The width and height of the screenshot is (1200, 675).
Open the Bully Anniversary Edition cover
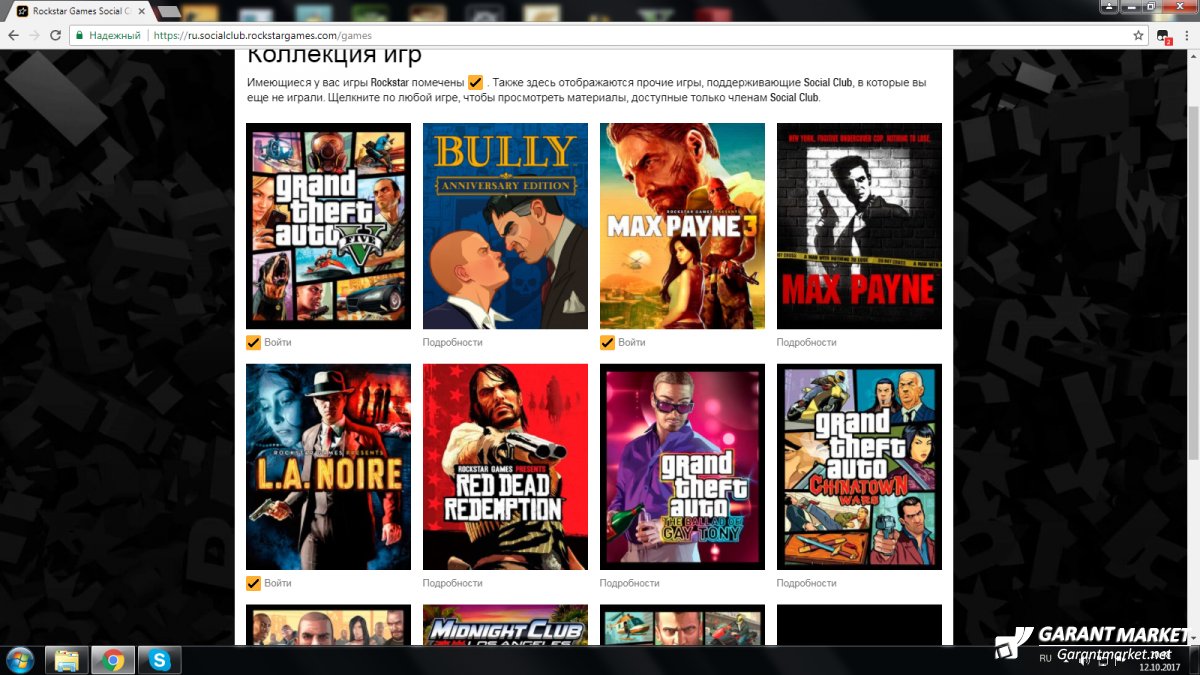pos(505,226)
